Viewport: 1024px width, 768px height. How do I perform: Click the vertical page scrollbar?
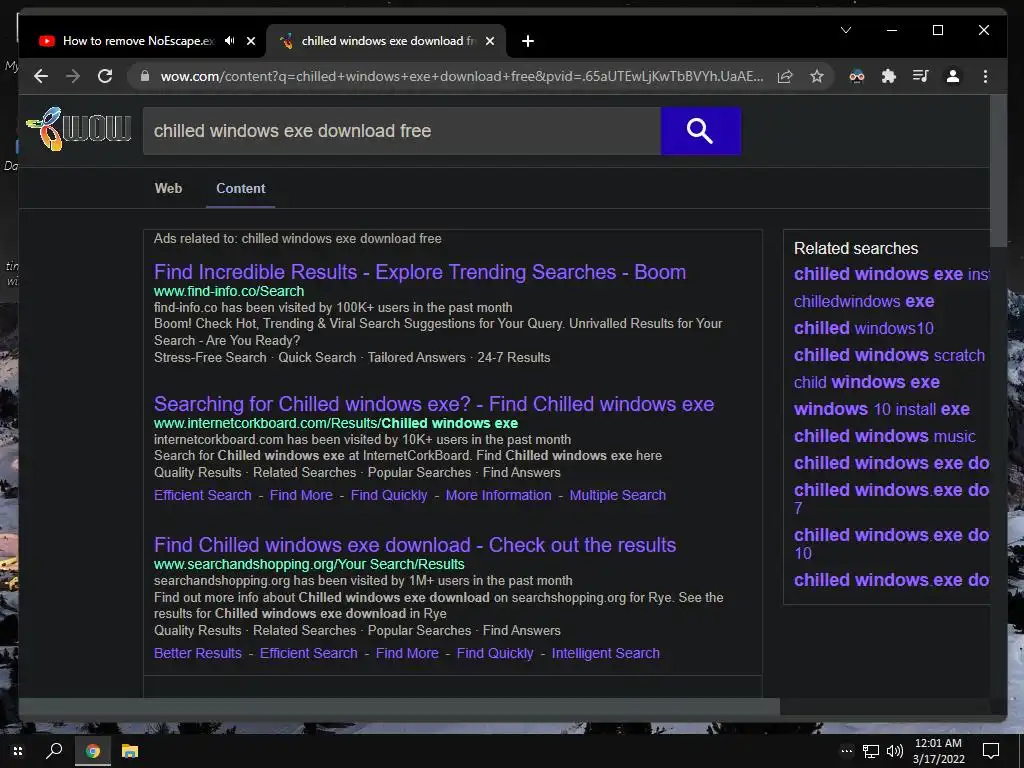(998, 171)
